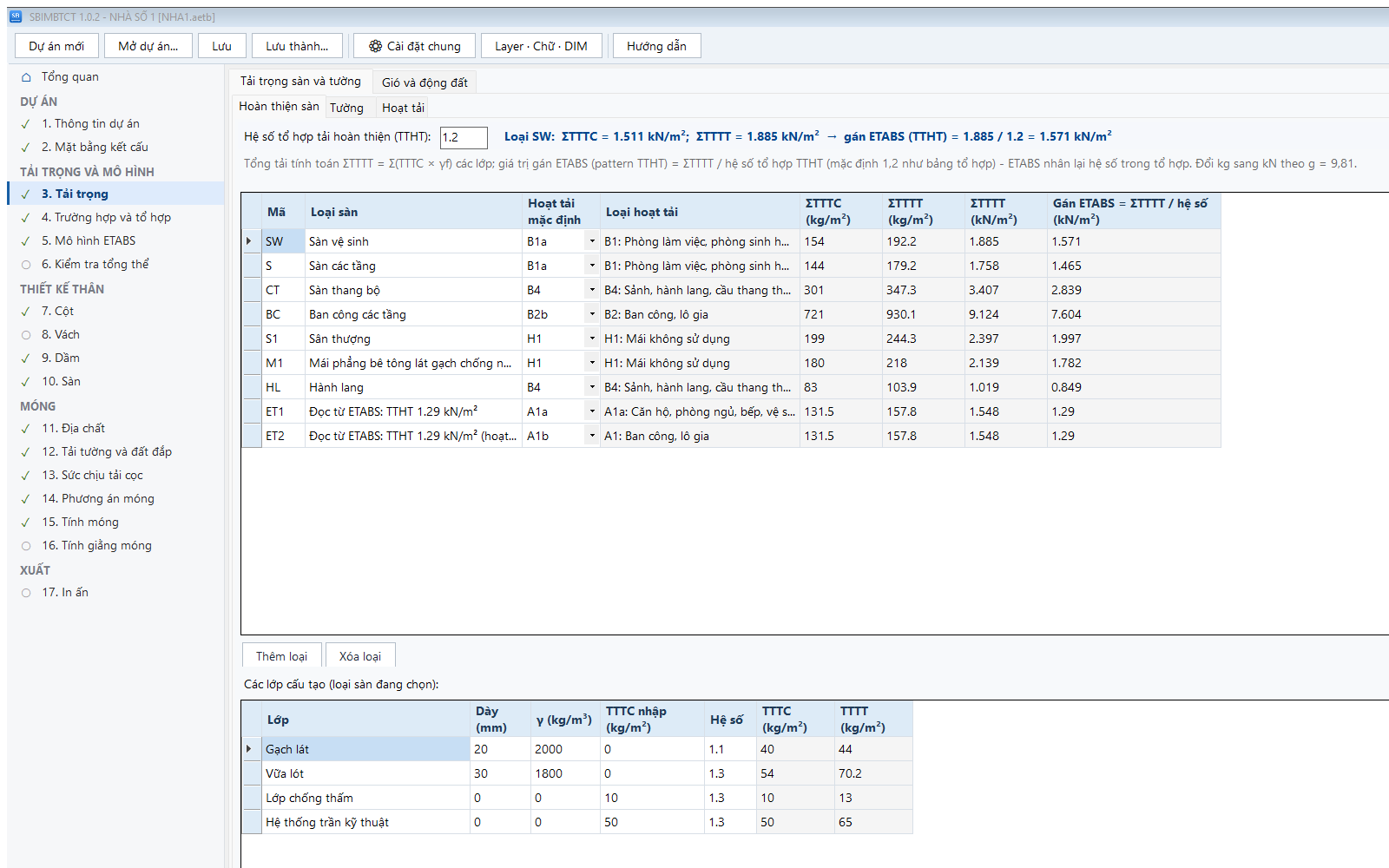This screenshot has width=1389, height=868.
Task: Select the Tải trọng sàn và tường tab
Action: coord(301,81)
